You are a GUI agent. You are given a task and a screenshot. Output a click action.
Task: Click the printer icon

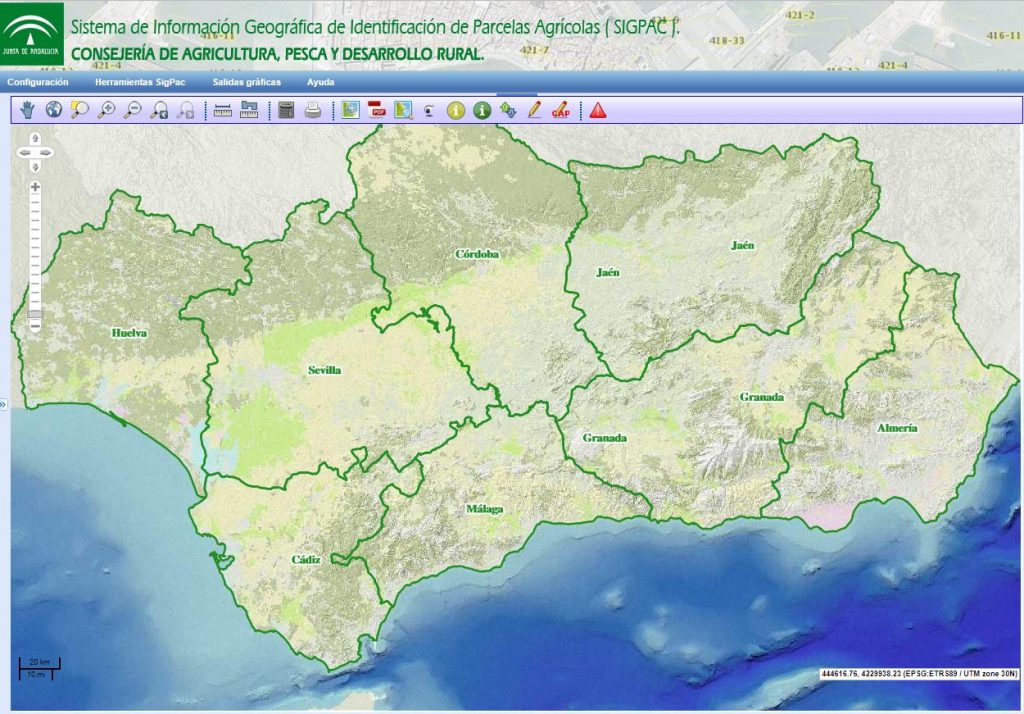click(313, 110)
